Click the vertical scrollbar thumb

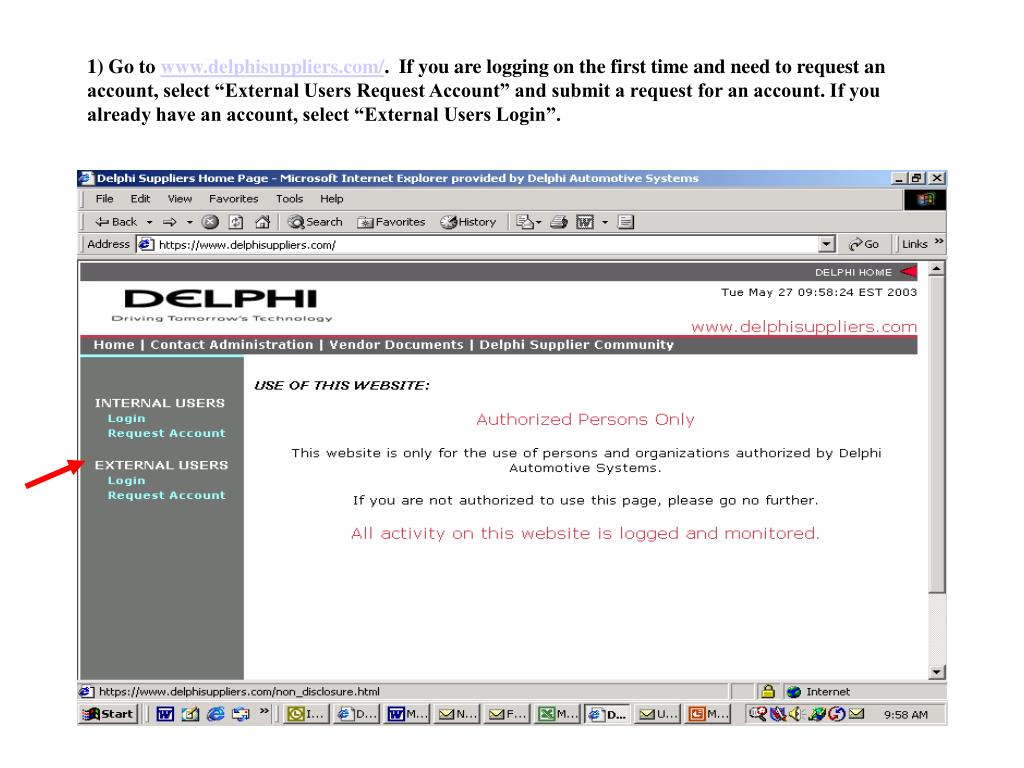coord(936,434)
